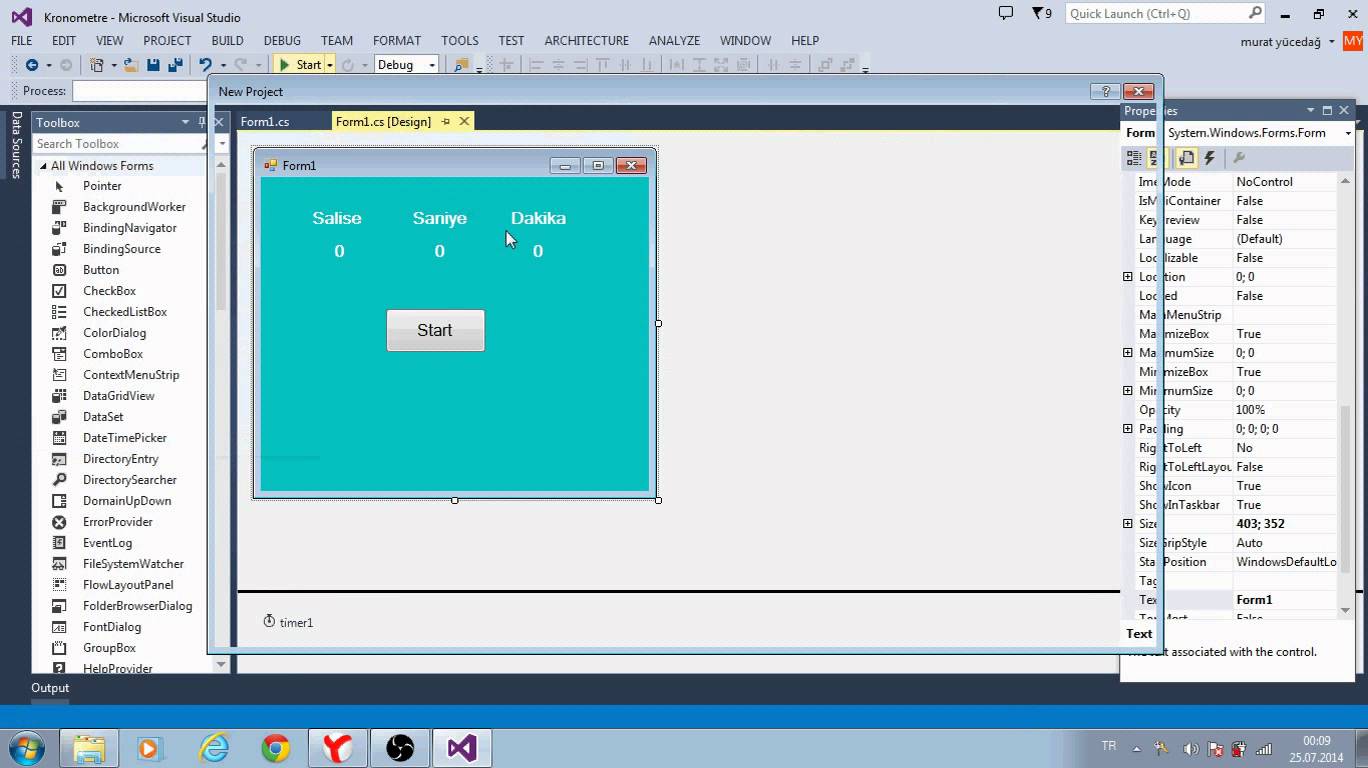Viewport: 1368px width, 768px height.
Task: Open the notifications flag icon
Action: coord(1043,14)
